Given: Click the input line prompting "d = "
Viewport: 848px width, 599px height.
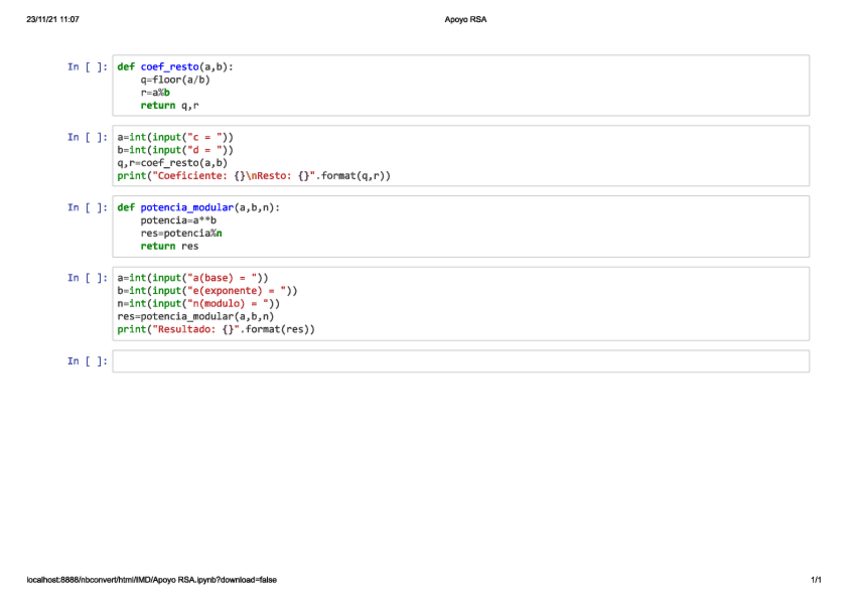Looking at the screenshot, I should click(175, 150).
